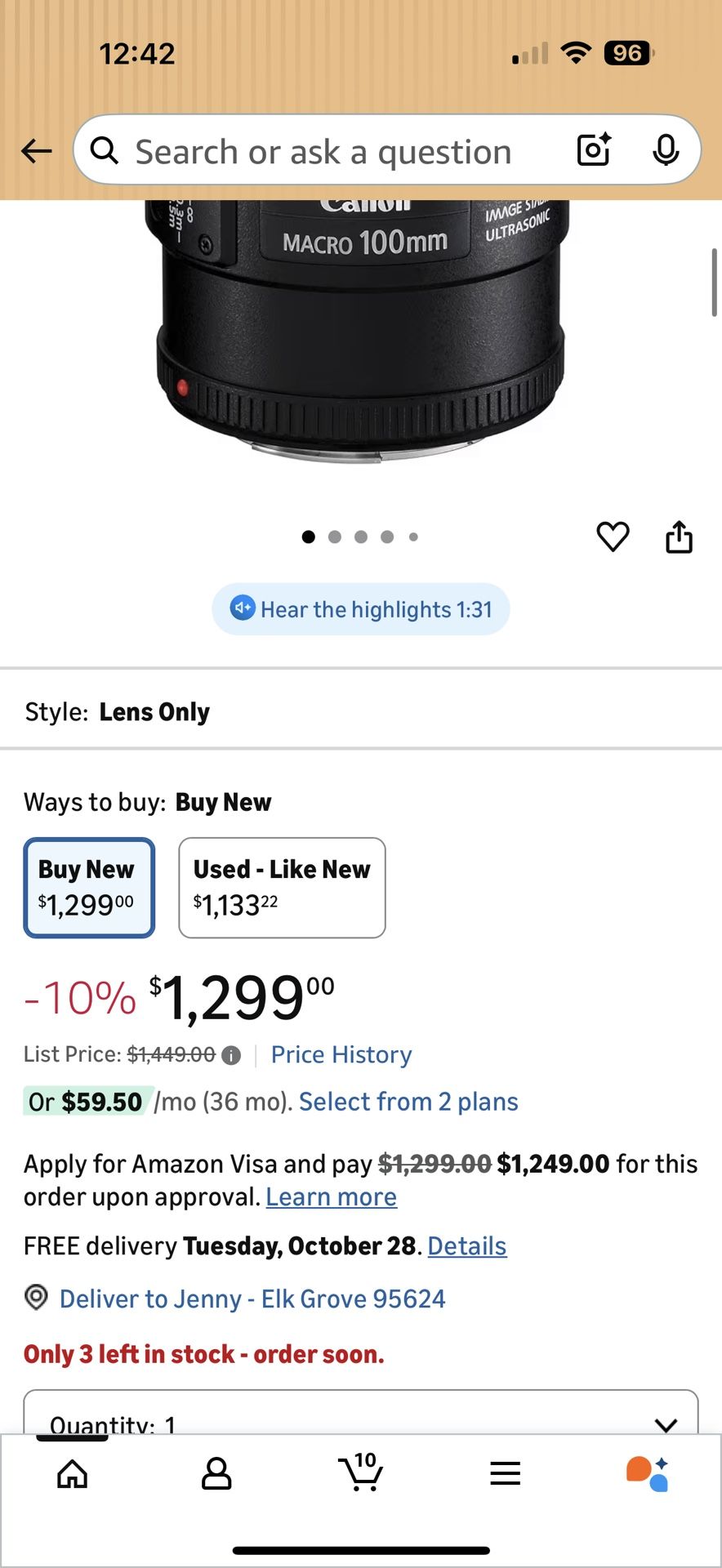Open Select from 2 plans link

point(408,1102)
